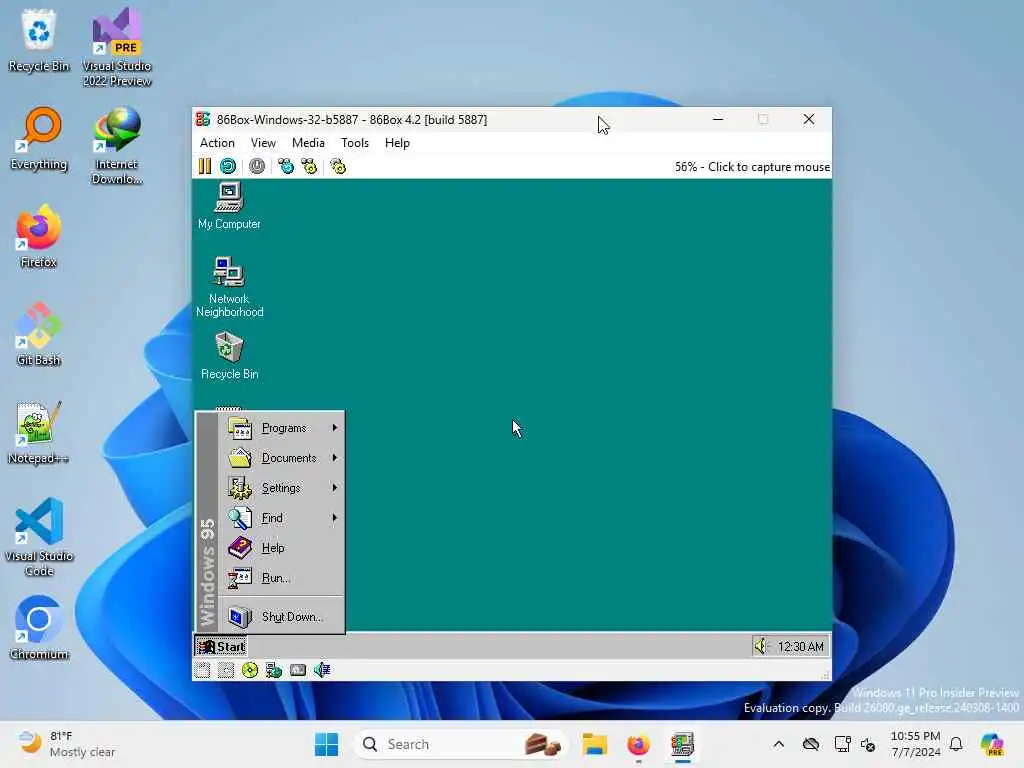1024x768 pixels.
Task: Select the Git Bash desktop shortcut
Action: tap(39, 334)
